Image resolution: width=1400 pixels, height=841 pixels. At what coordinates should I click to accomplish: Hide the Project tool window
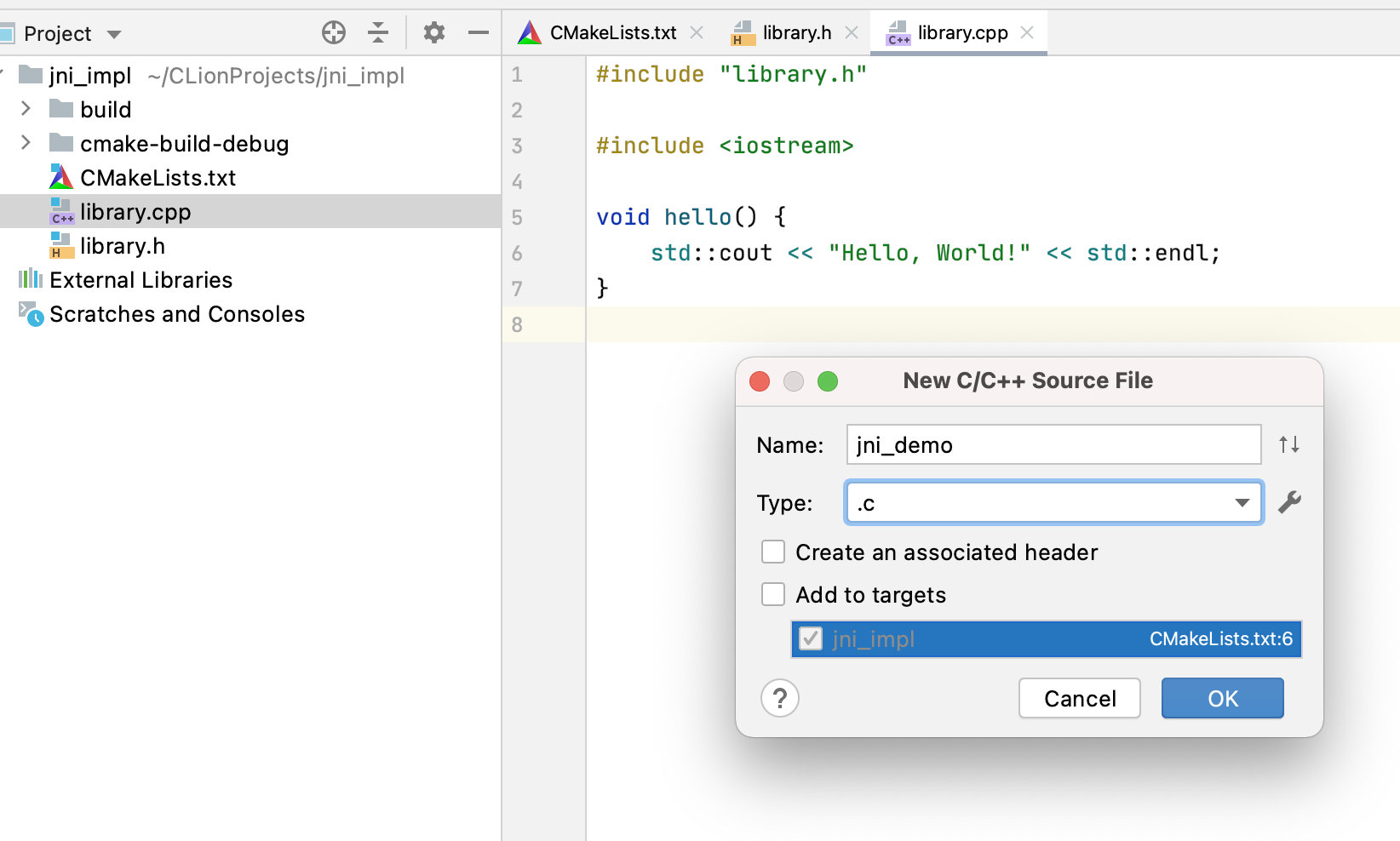tap(479, 31)
